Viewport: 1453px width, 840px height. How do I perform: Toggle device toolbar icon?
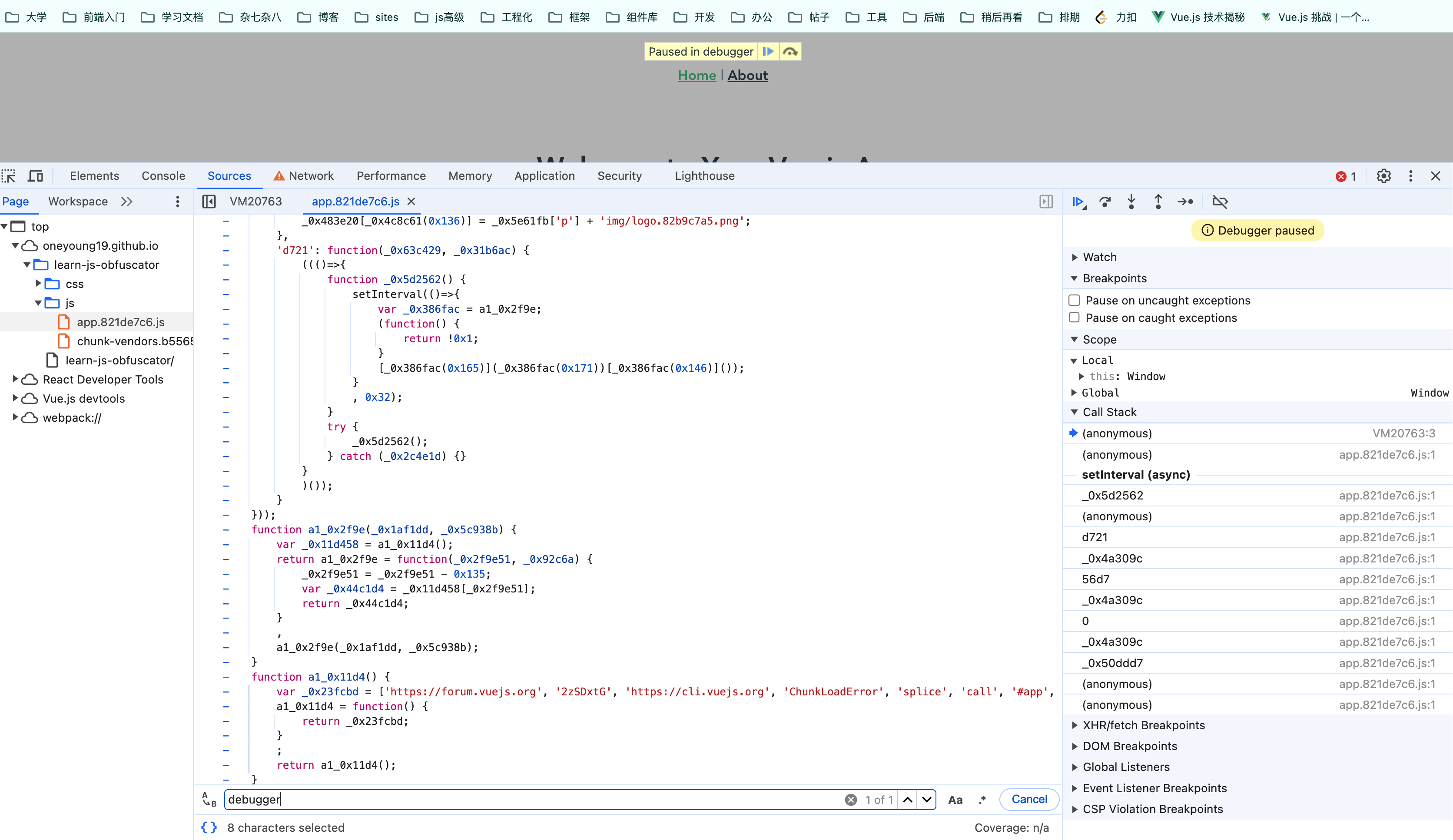[36, 176]
